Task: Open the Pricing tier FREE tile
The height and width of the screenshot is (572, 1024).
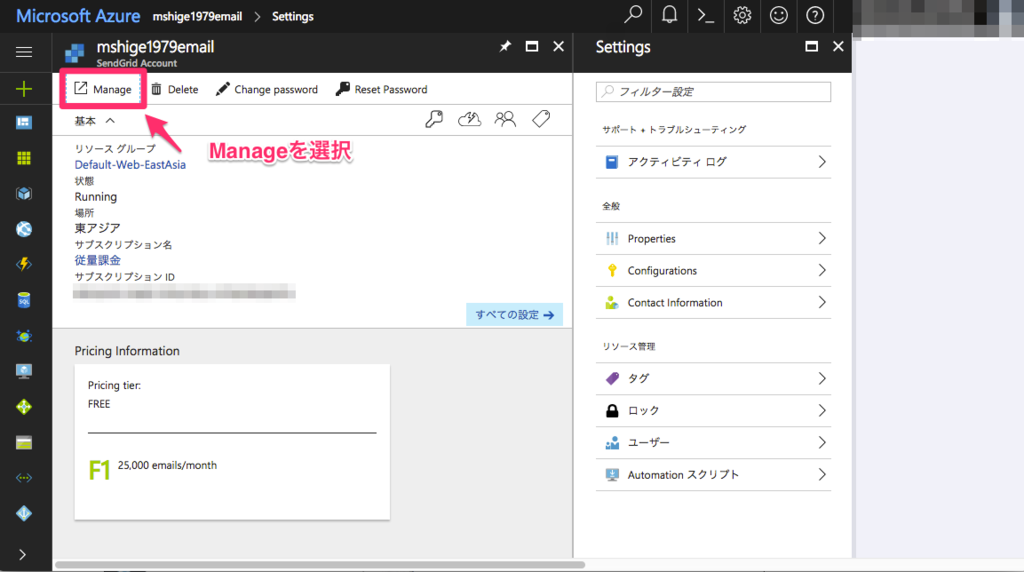Action: [x=232, y=442]
